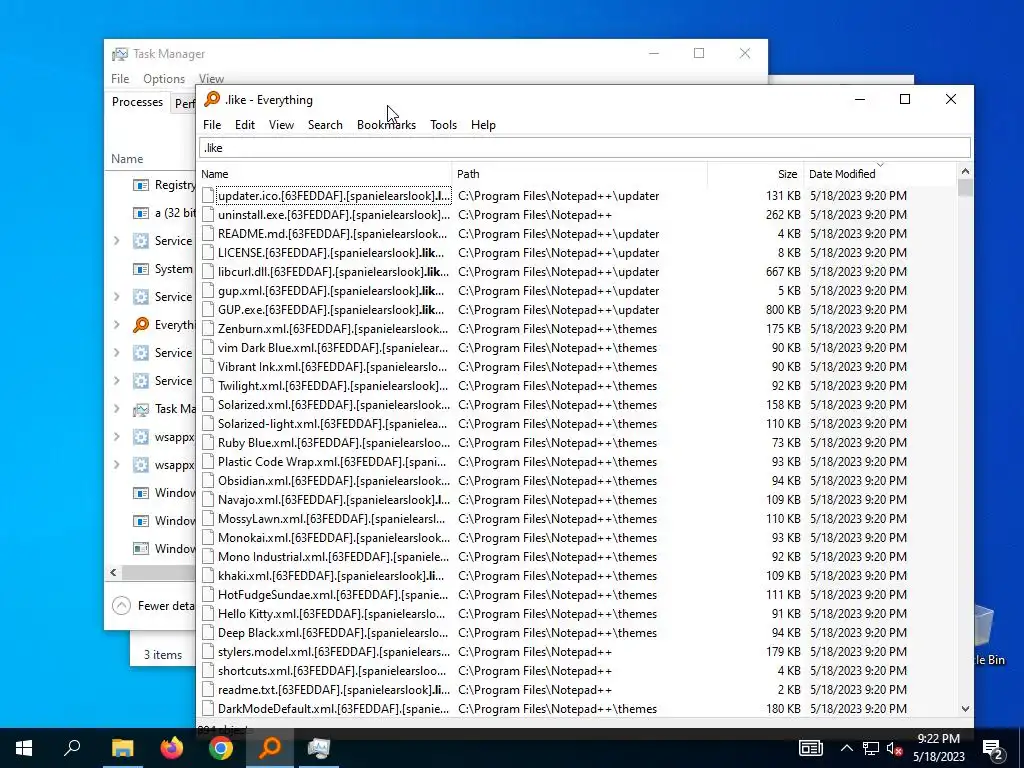This screenshot has height=768, width=1024.
Task: Click the file icon beside LICENSE result
Action: (208, 252)
